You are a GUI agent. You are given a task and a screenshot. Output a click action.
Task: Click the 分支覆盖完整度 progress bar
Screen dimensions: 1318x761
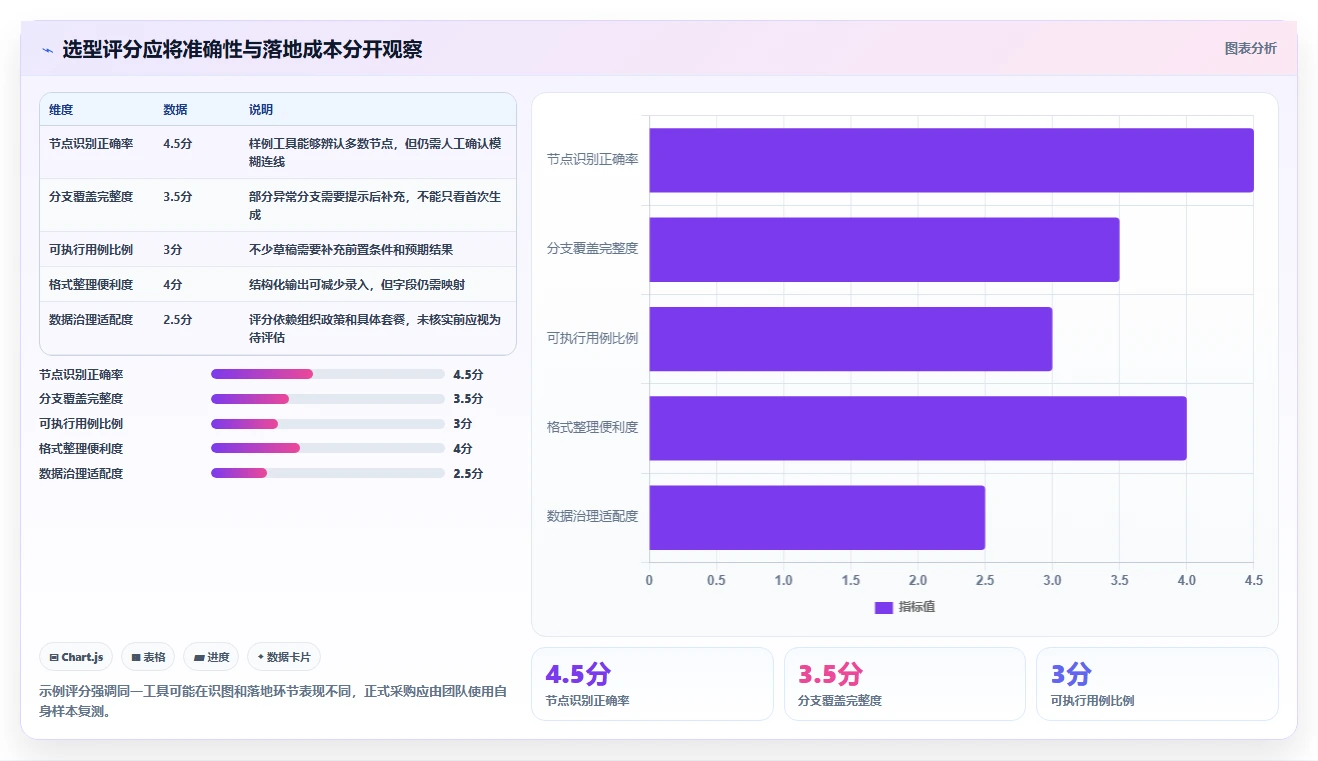coord(328,399)
